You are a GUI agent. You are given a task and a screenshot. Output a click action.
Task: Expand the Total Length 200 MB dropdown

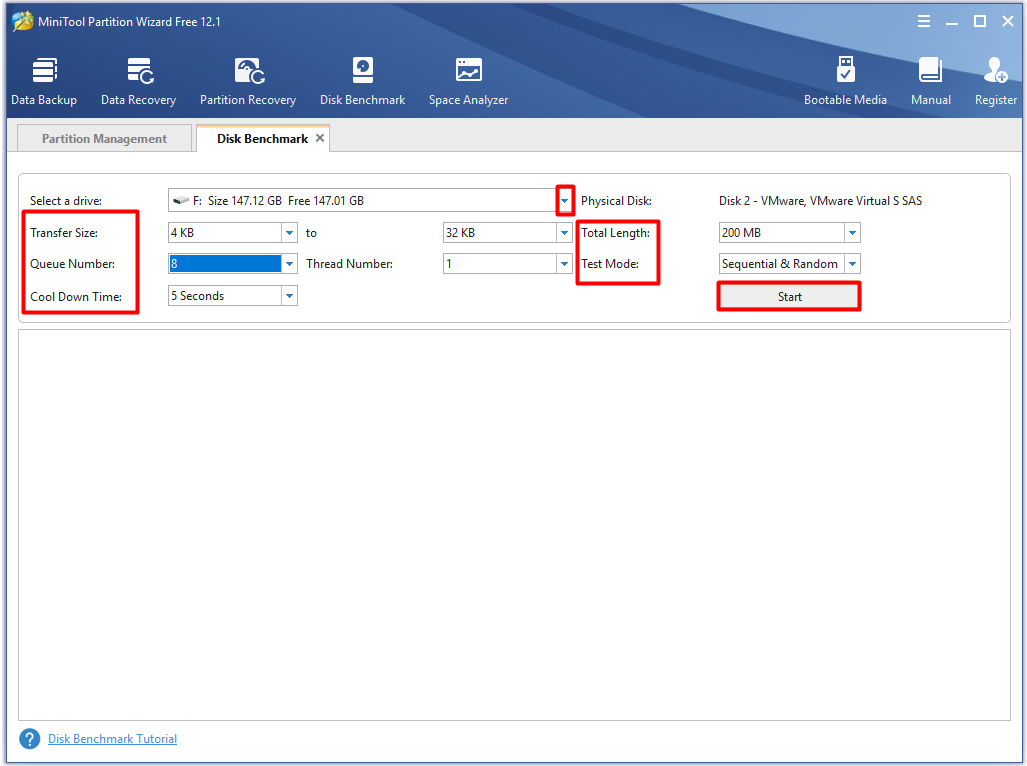click(x=852, y=232)
